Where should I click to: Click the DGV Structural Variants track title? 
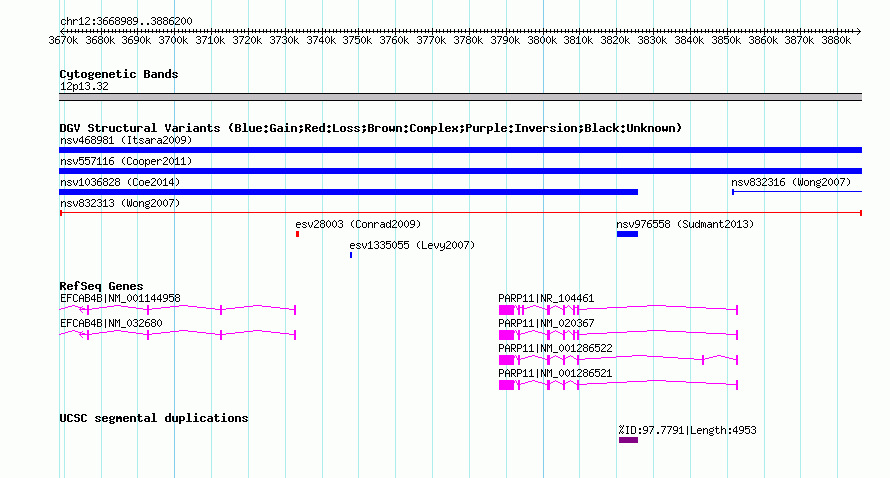tap(371, 128)
